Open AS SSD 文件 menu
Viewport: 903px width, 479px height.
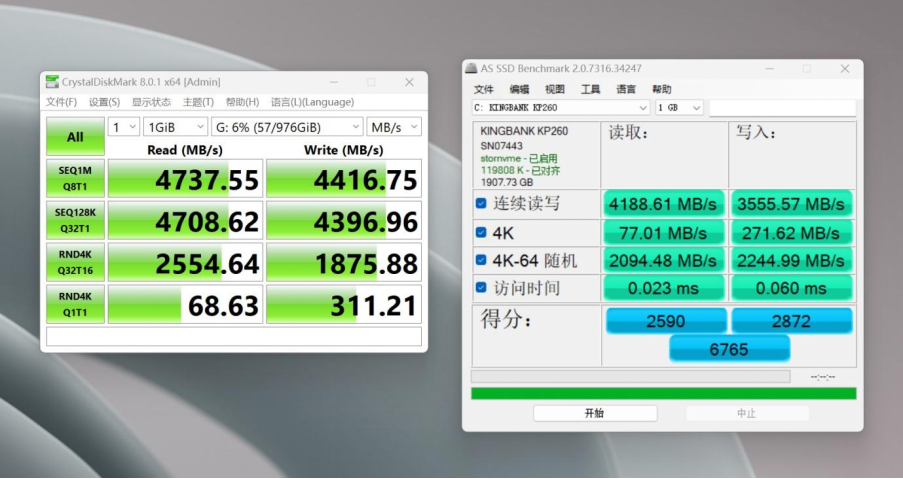pyautogui.click(x=484, y=89)
